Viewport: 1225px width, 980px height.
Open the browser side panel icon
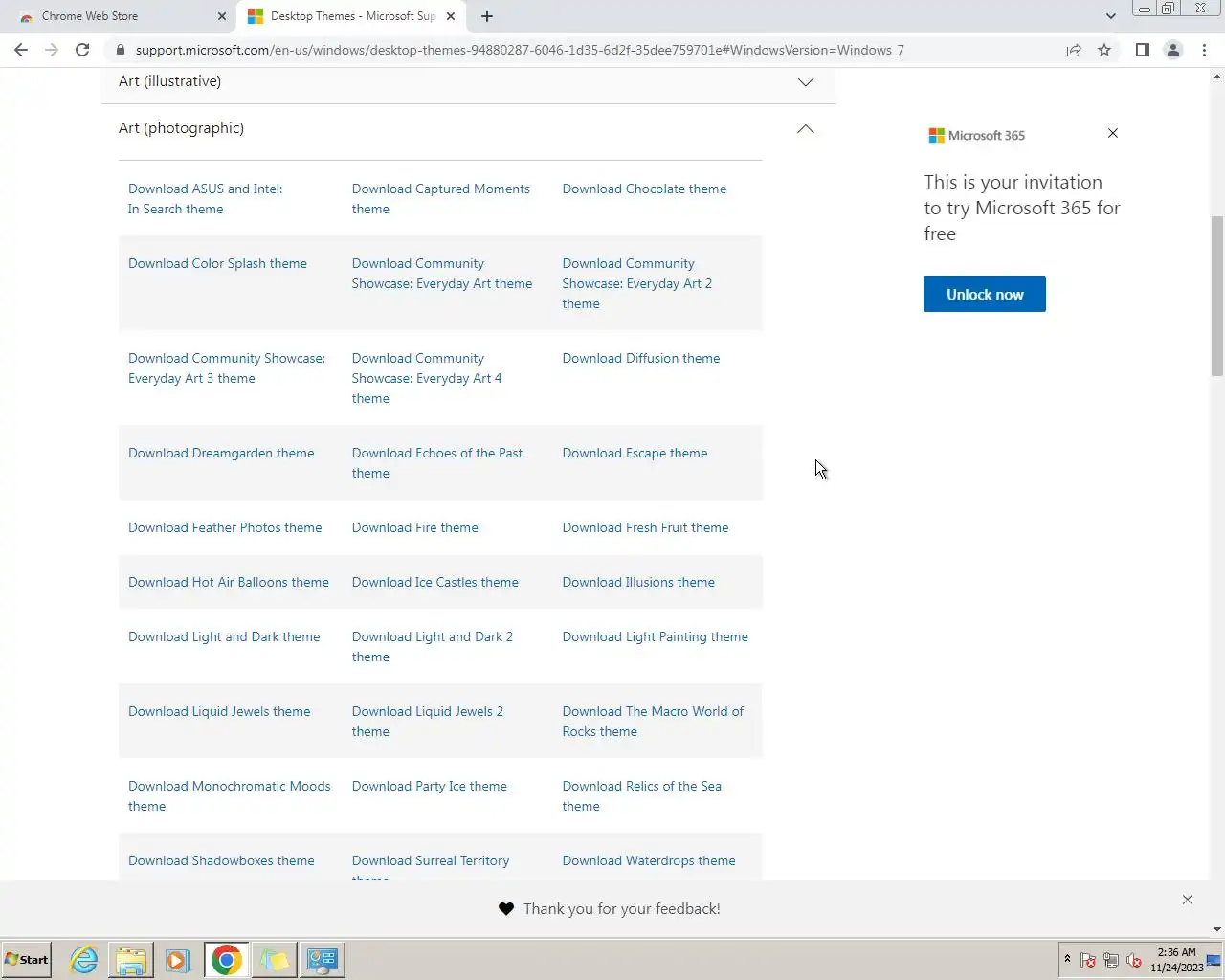(1142, 50)
